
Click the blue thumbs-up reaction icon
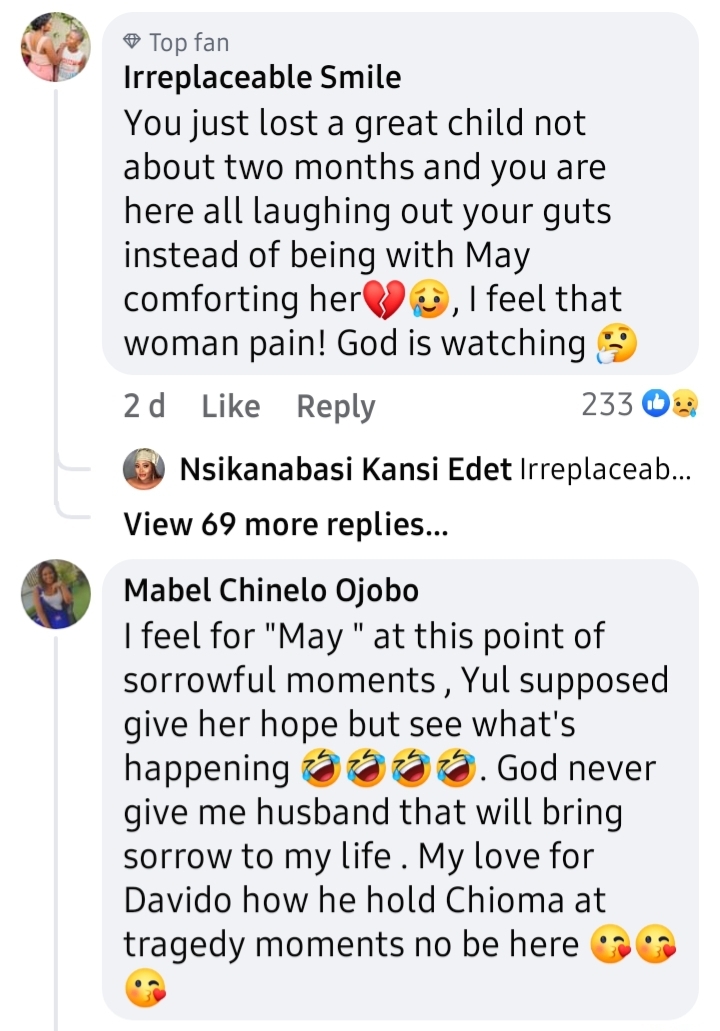click(655, 404)
